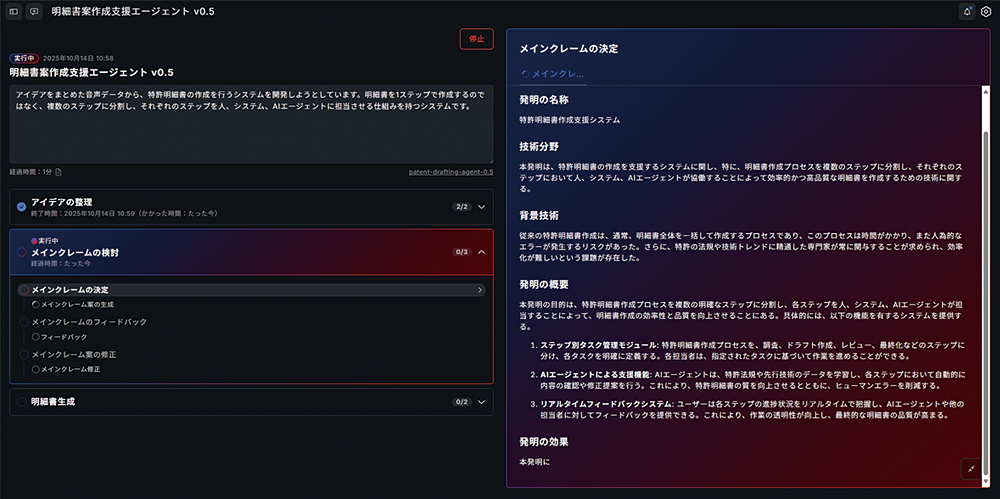Image resolution: width=1000 pixels, height=499 pixels.
Task: Expand the 明細書生成 section chevron
Action: click(x=481, y=402)
